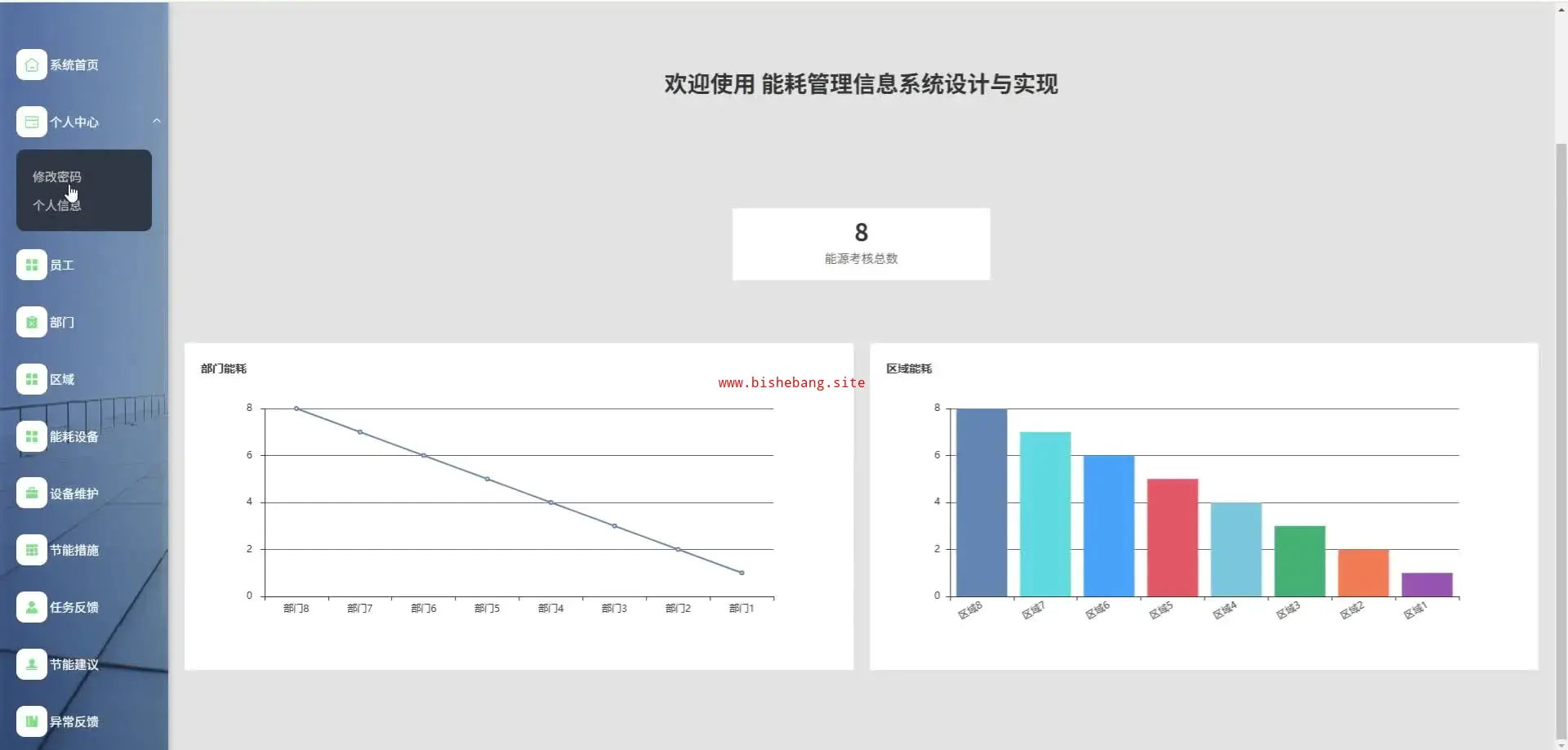The width and height of the screenshot is (1568, 750).
Task: Click the briefcase icon beside 设备维护
Action: click(31, 493)
